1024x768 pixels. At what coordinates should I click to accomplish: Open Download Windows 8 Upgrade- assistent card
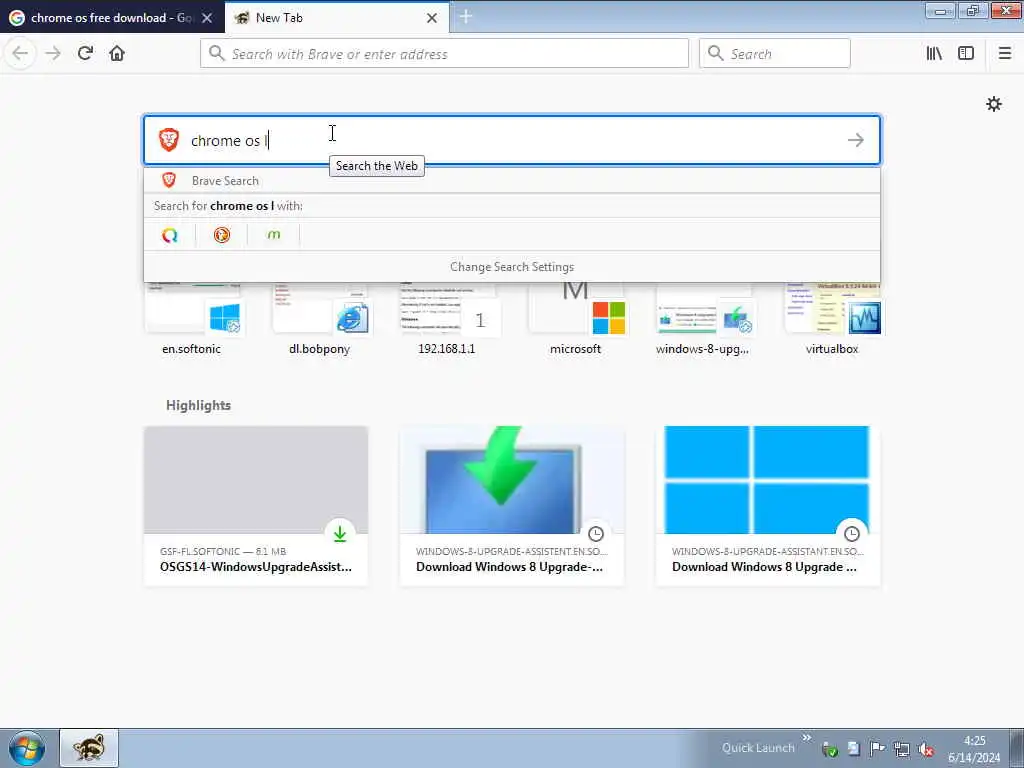pyautogui.click(x=512, y=505)
